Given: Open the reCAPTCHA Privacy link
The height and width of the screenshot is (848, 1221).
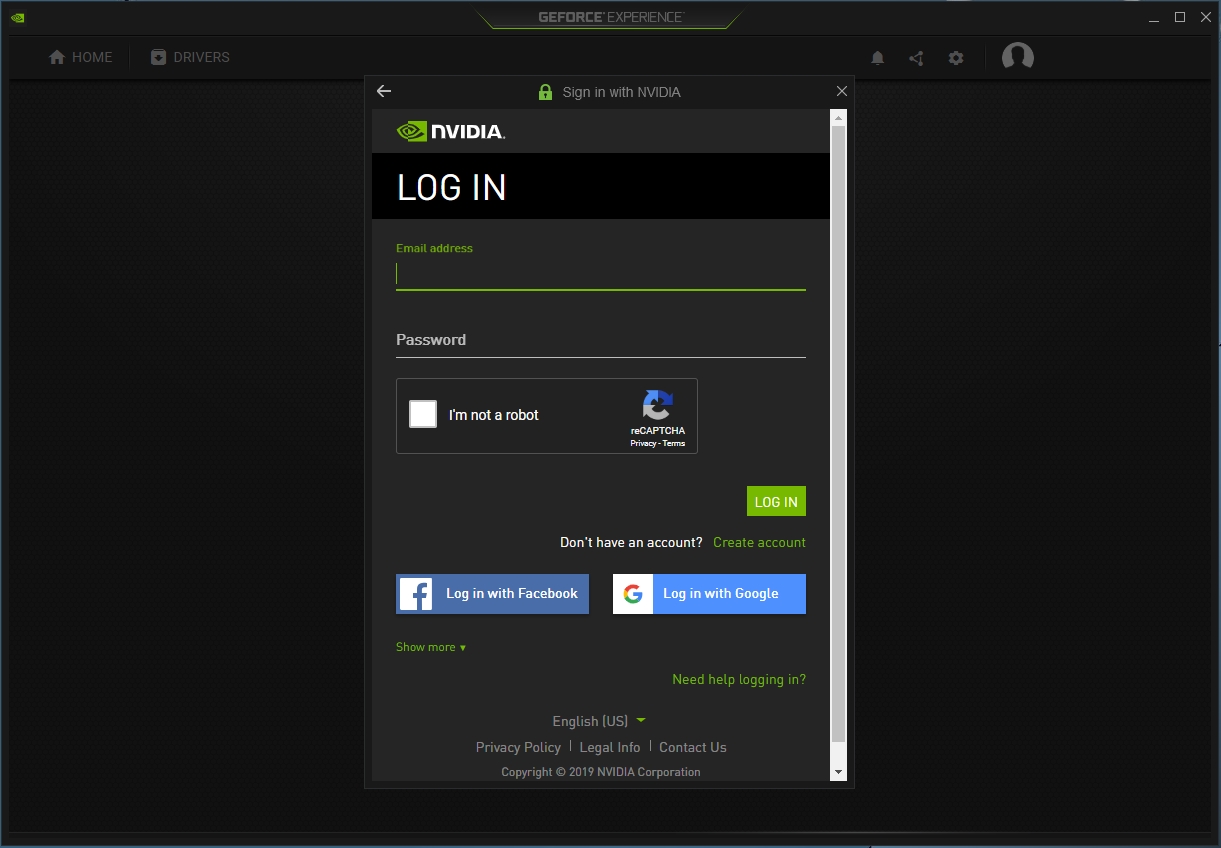Looking at the screenshot, I should 643,443.
